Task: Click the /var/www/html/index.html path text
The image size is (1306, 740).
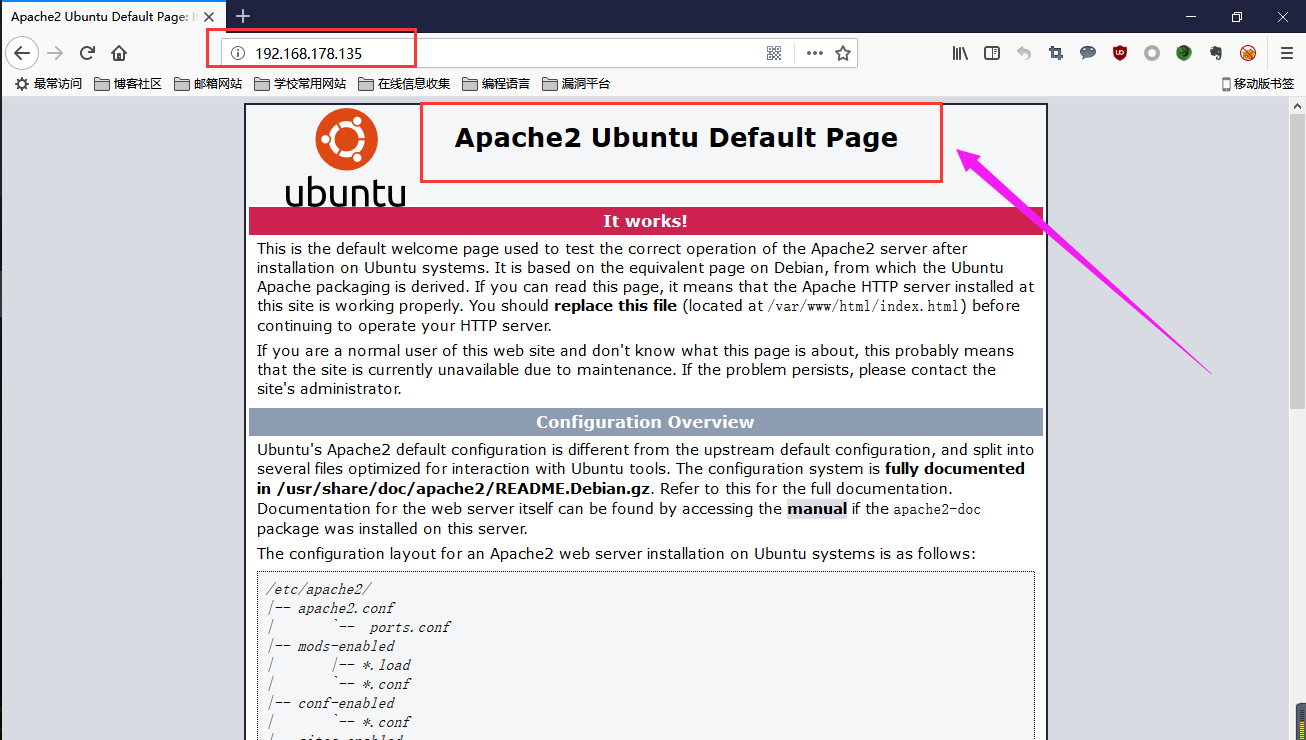Action: coord(864,306)
